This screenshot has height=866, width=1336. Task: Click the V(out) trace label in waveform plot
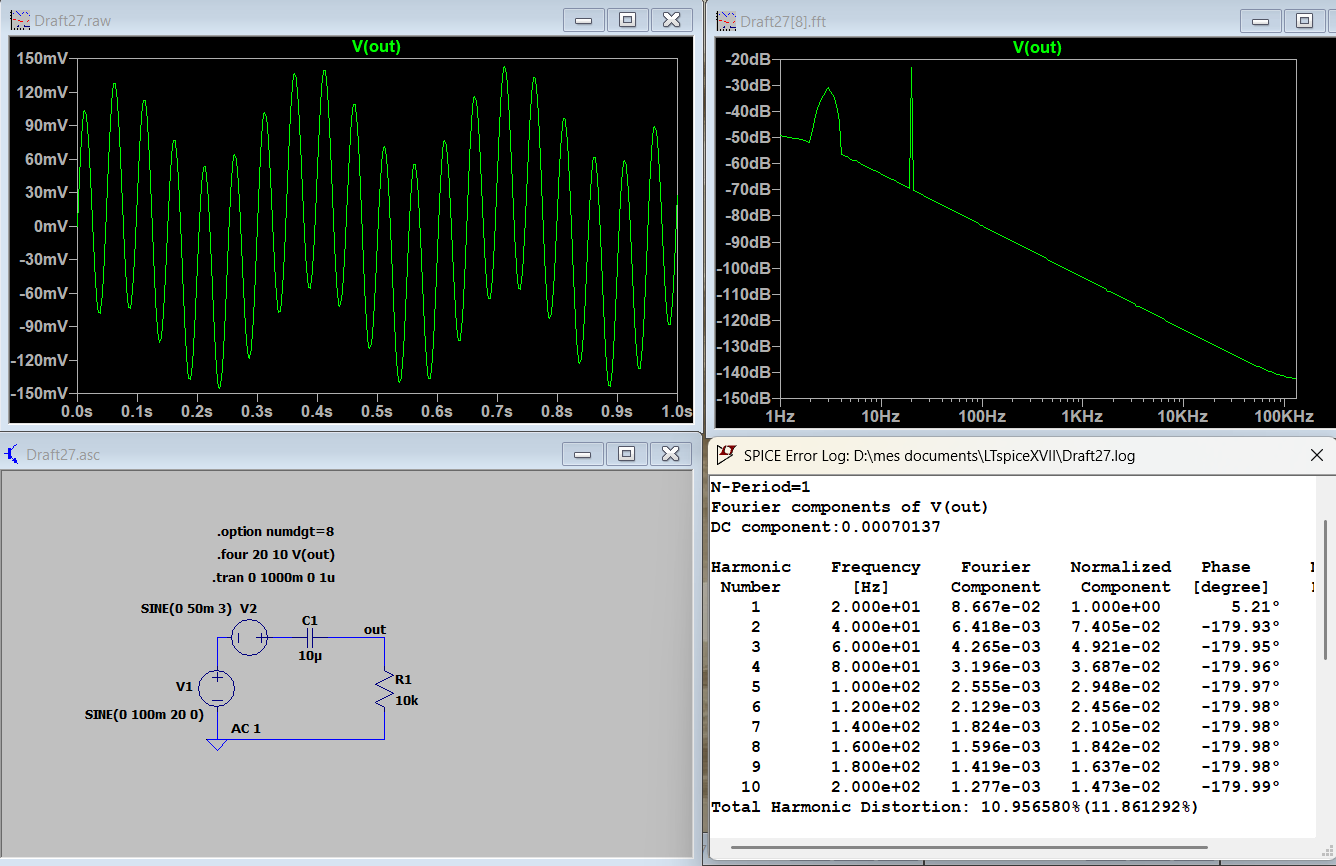pyautogui.click(x=376, y=47)
